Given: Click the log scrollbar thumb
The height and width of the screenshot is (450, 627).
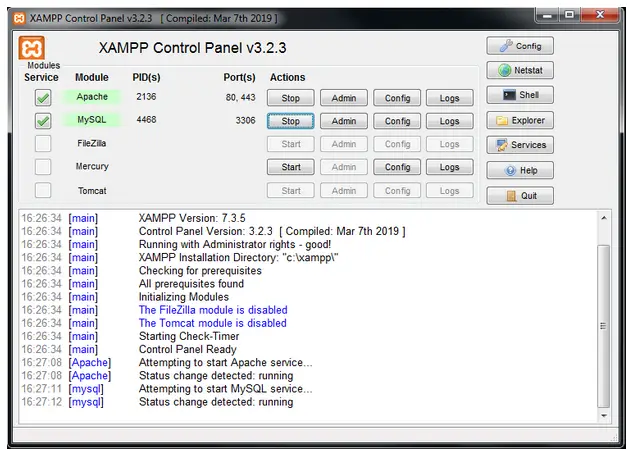Looking at the screenshot, I should point(604,326).
